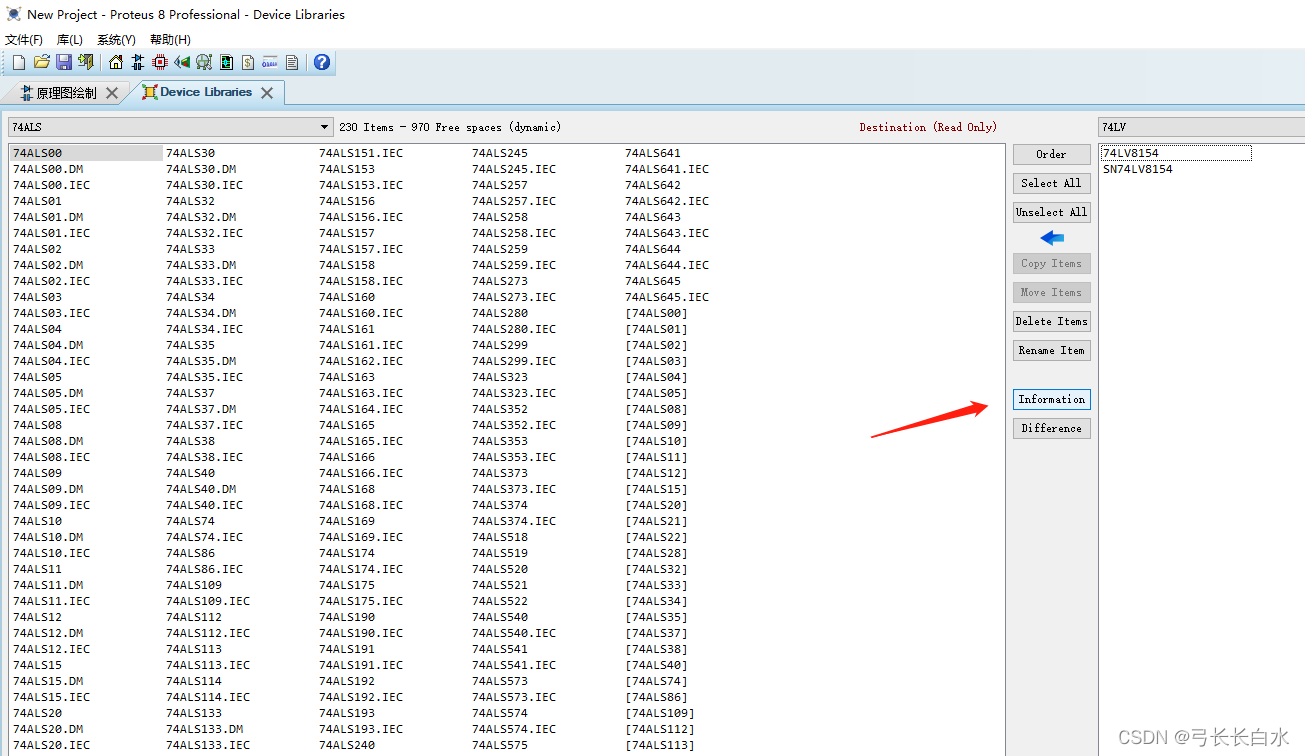The image size is (1305, 756).
Task: Select the 74ALS133.DM item
Action: [204, 729]
